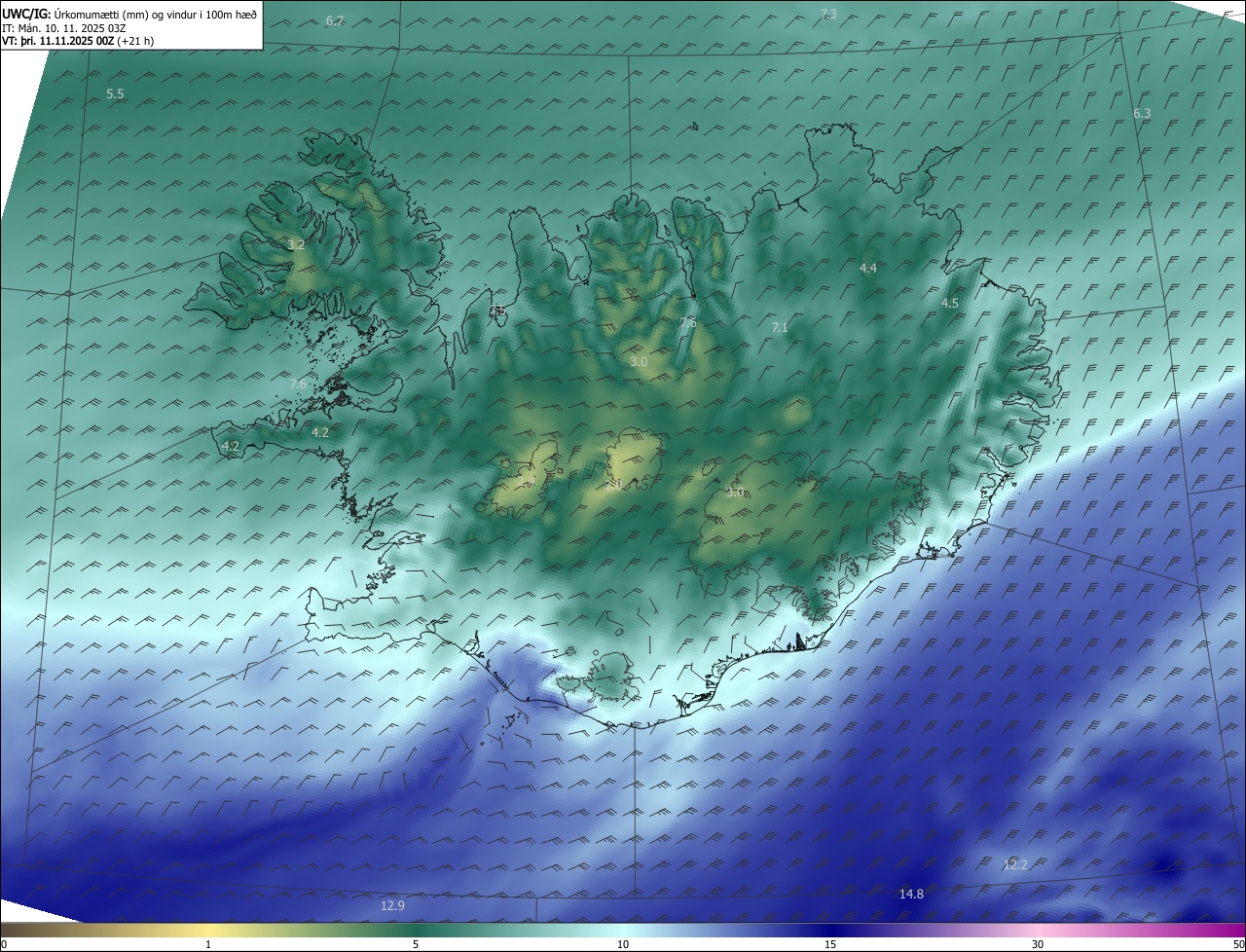Click the 'IT: Mán. 10. 11. 2025 03Z' line
Viewport: 1246px width, 952px height.
click(x=62, y=28)
